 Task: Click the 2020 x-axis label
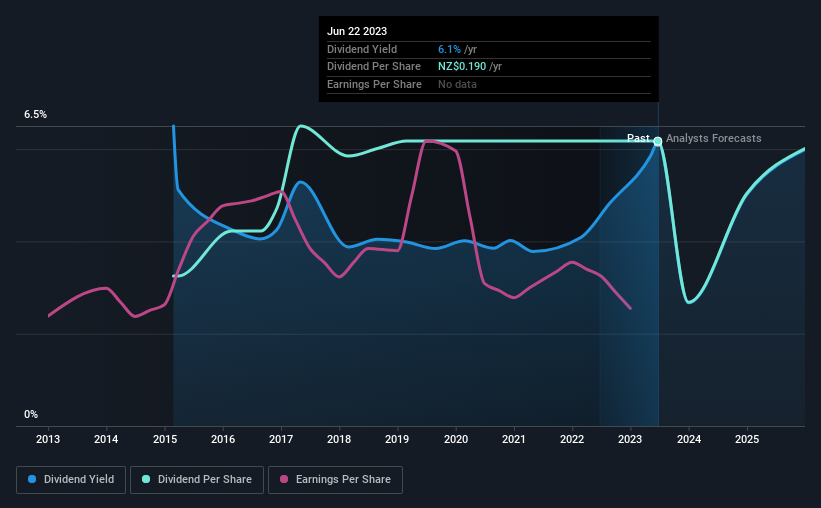tap(456, 439)
